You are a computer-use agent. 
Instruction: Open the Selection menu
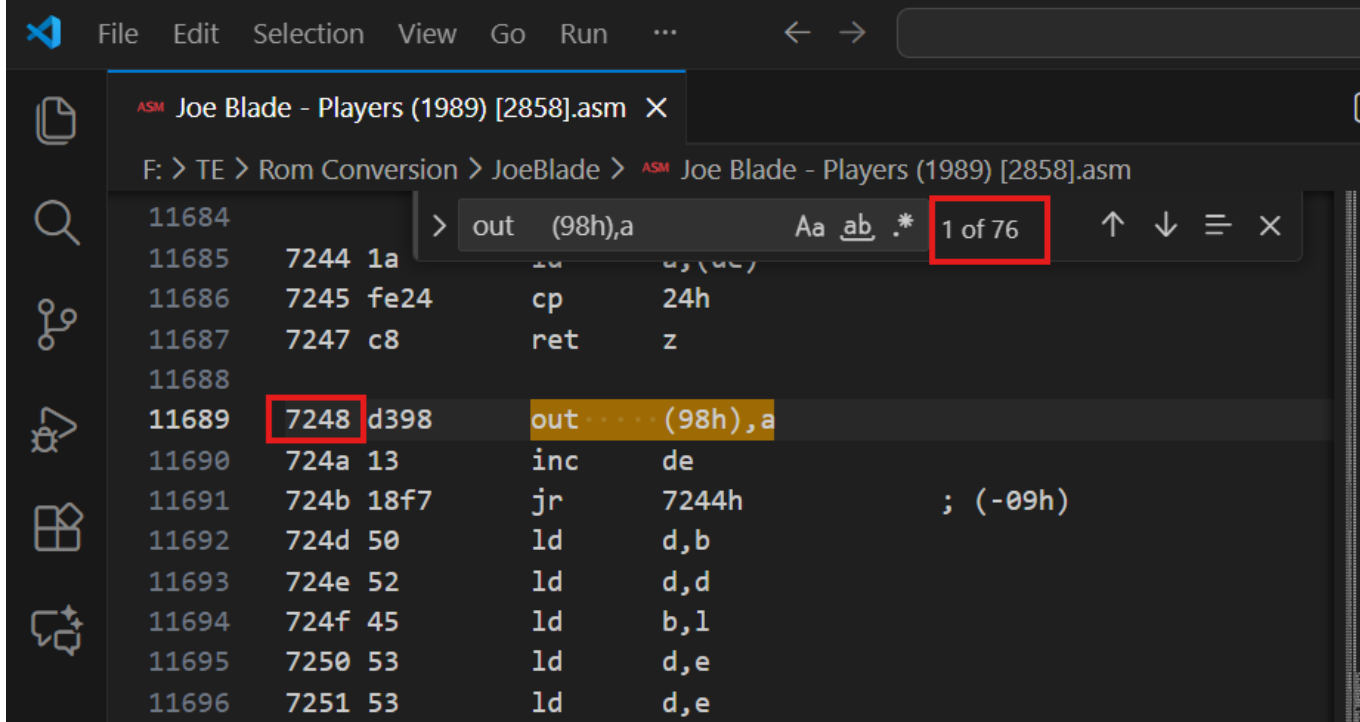[x=308, y=33]
